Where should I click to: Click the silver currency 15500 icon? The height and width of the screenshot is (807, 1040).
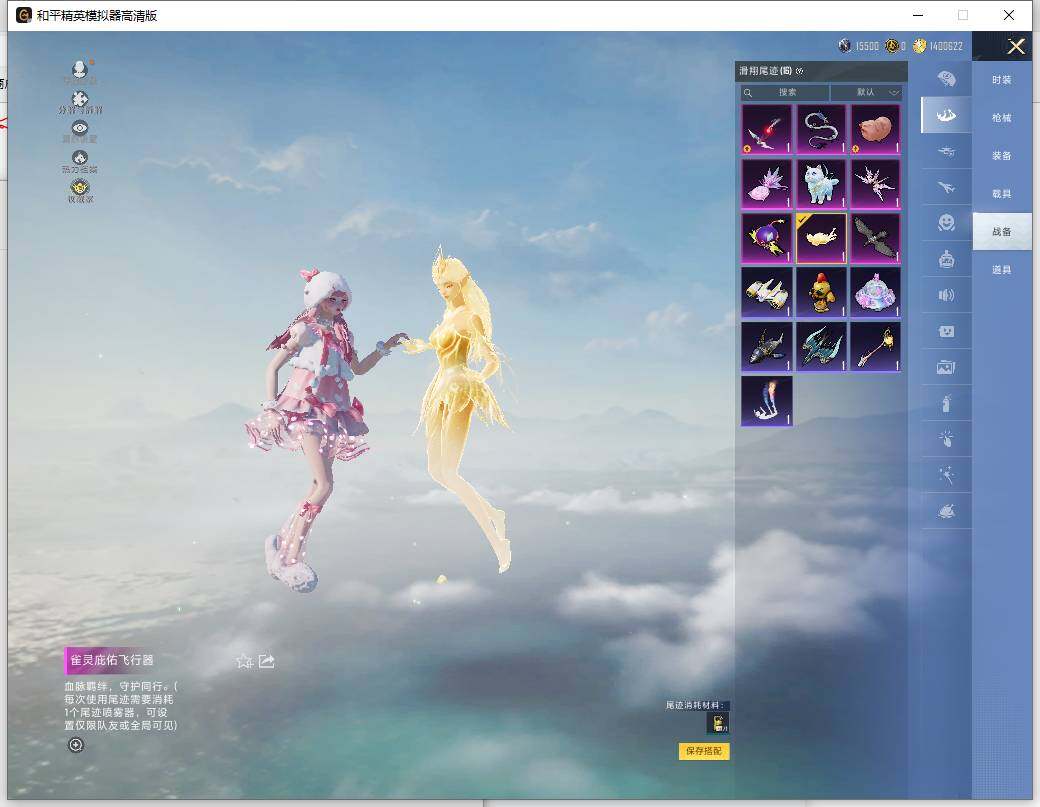coord(844,46)
